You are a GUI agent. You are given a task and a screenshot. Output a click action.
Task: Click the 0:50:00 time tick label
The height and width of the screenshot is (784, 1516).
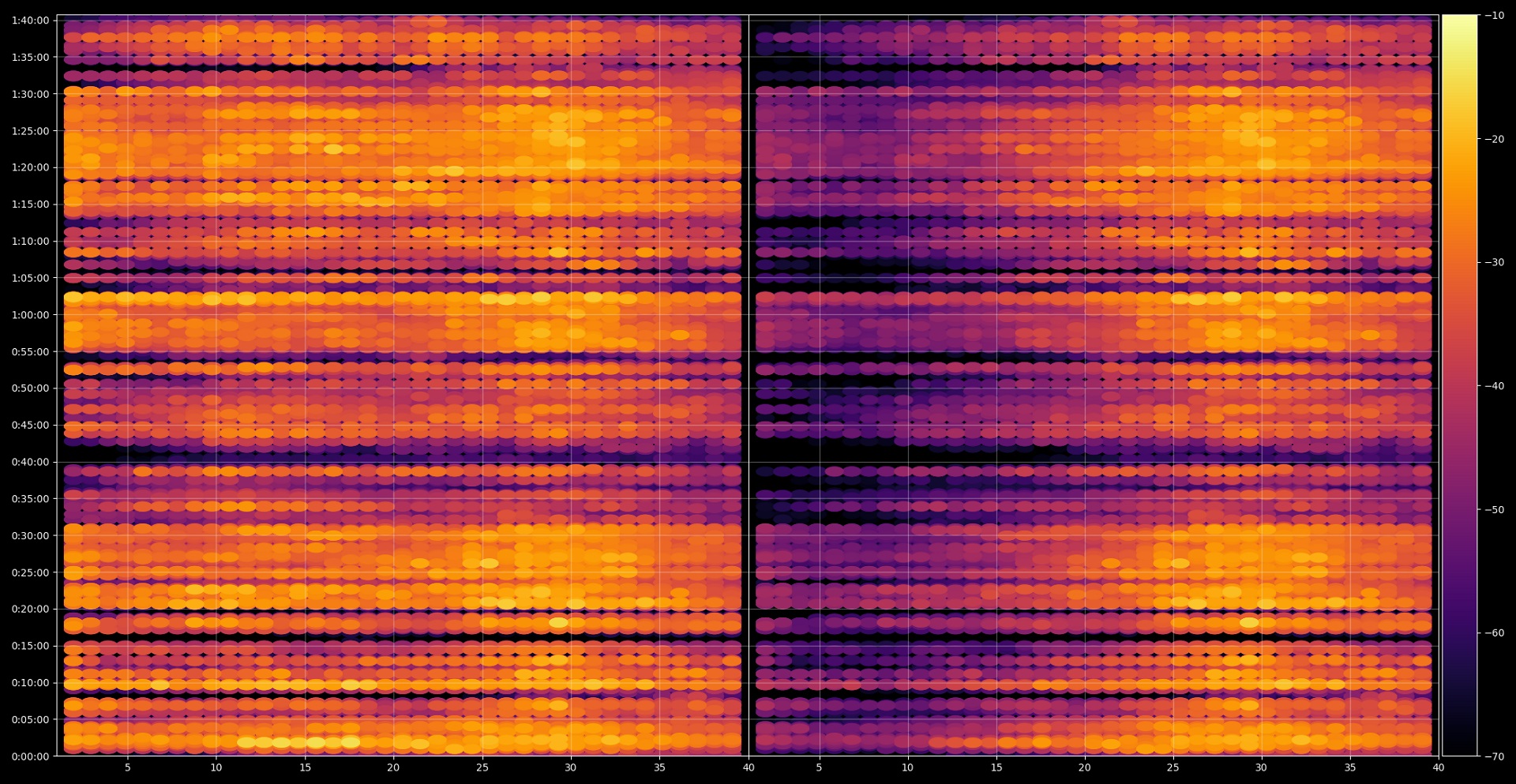[x=30, y=388]
